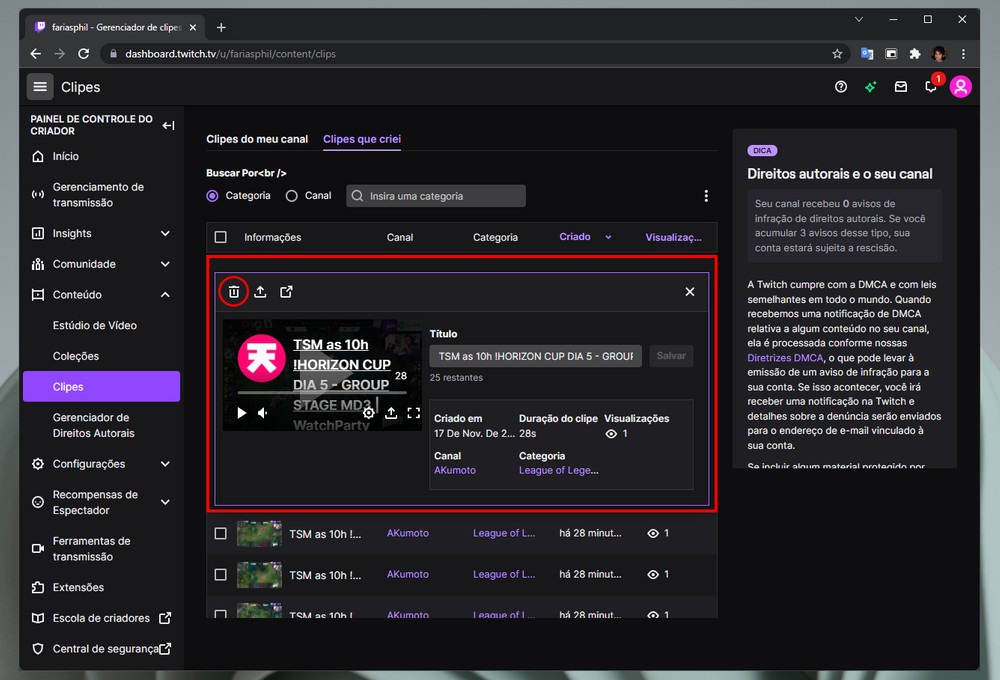Enter fullscreen on clip player
This screenshot has height=680, width=1000.
[x=413, y=413]
